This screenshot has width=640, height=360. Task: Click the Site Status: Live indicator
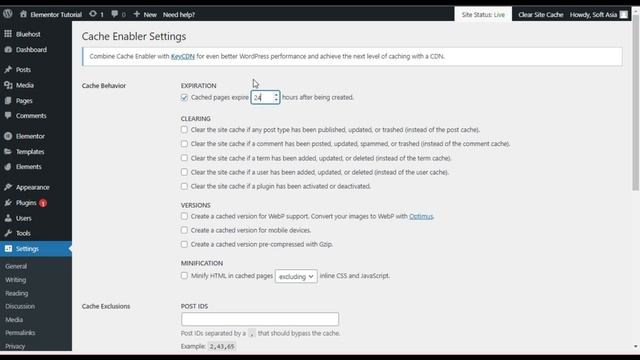483,14
